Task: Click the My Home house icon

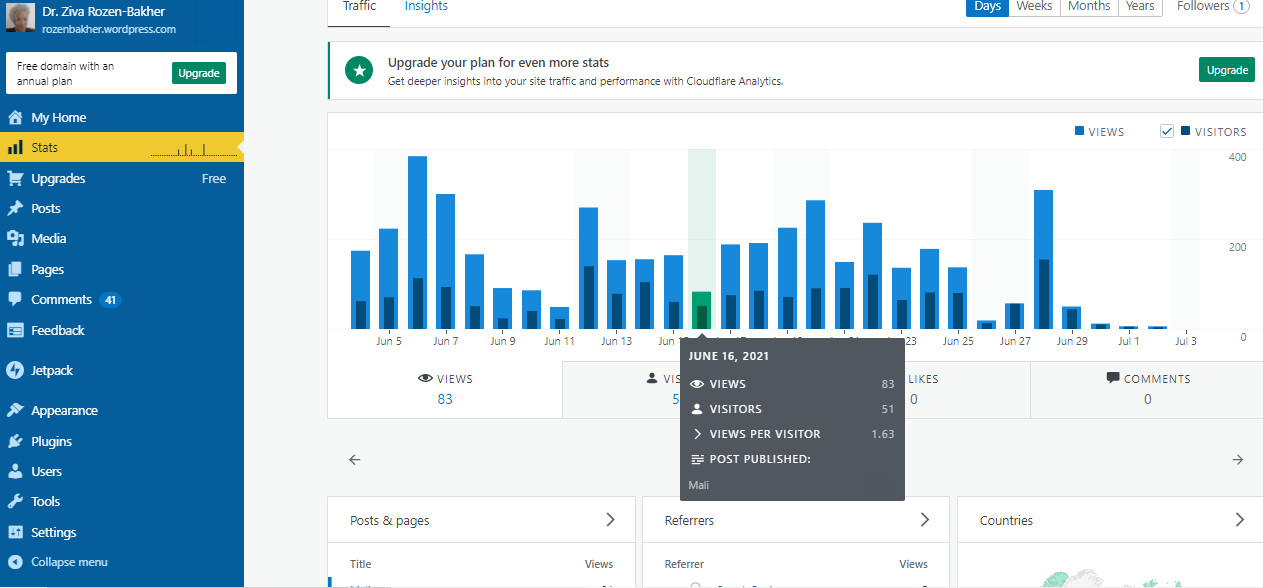Action: 15,117
